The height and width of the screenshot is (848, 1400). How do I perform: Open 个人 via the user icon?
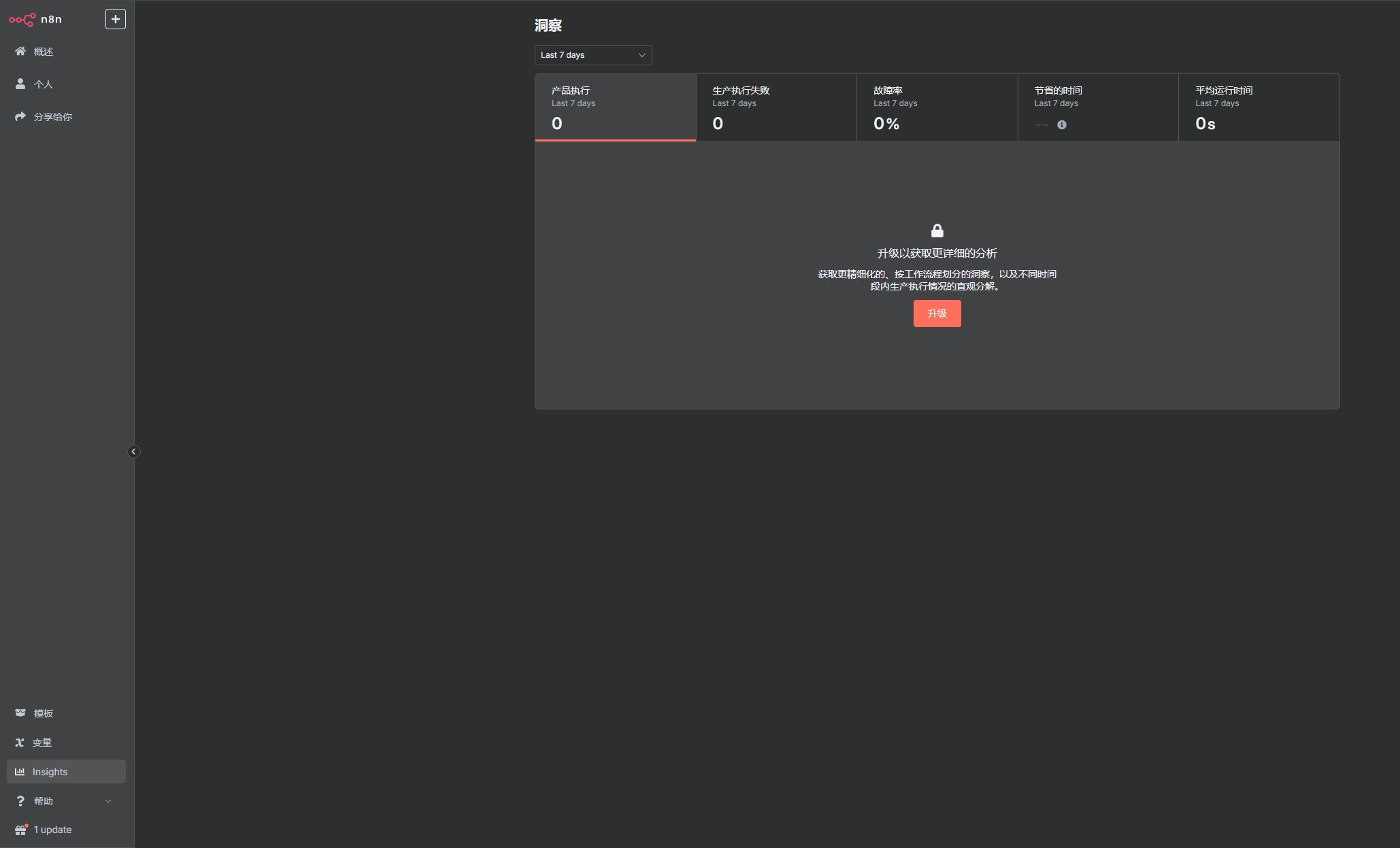[20, 84]
